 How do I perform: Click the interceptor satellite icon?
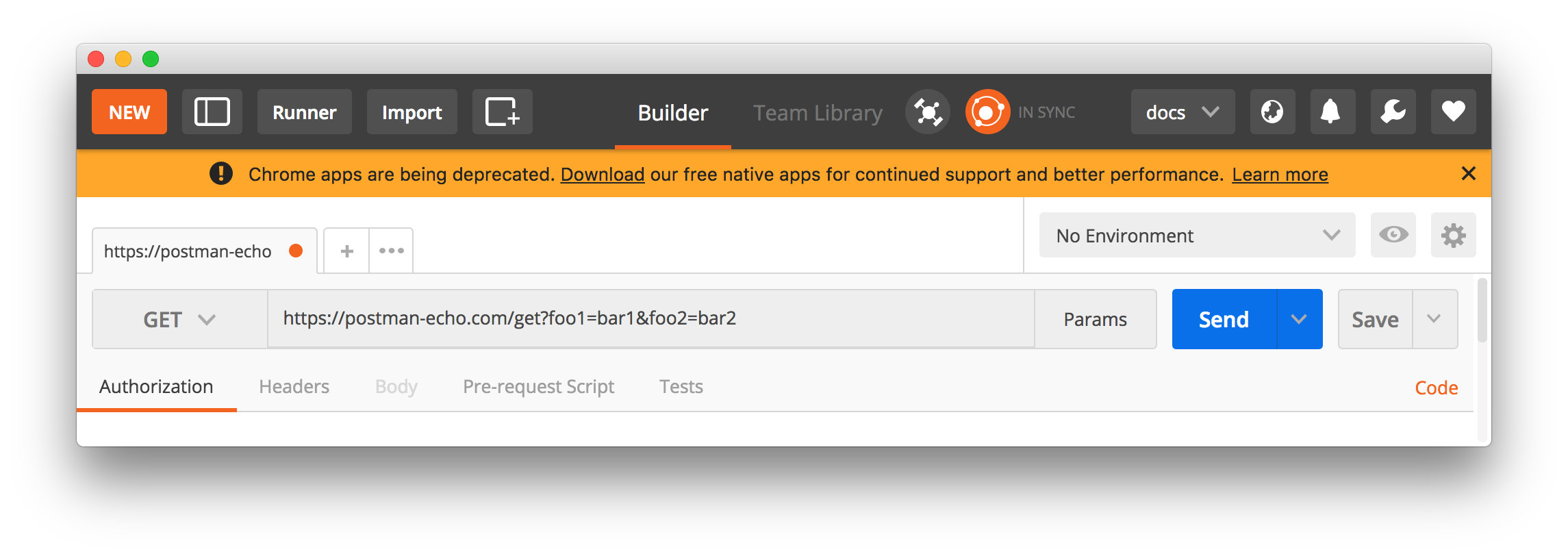(928, 112)
